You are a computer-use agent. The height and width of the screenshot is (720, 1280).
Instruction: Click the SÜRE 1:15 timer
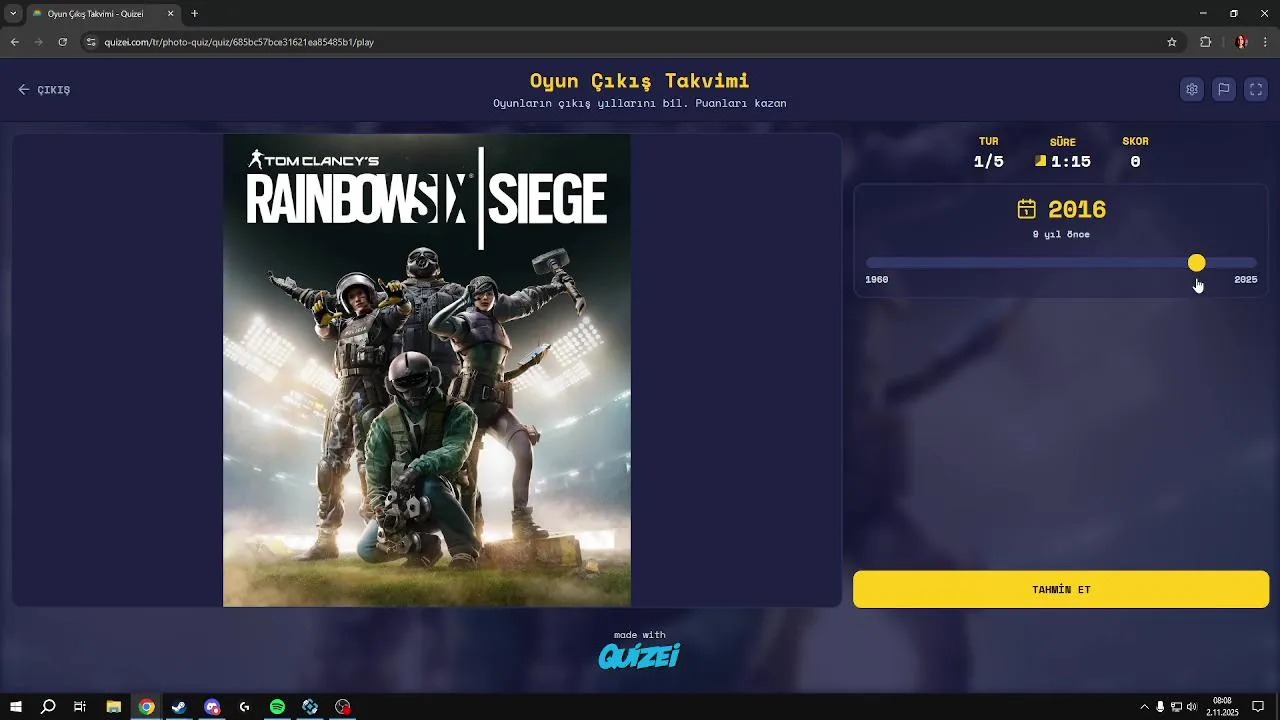pyautogui.click(x=1063, y=153)
